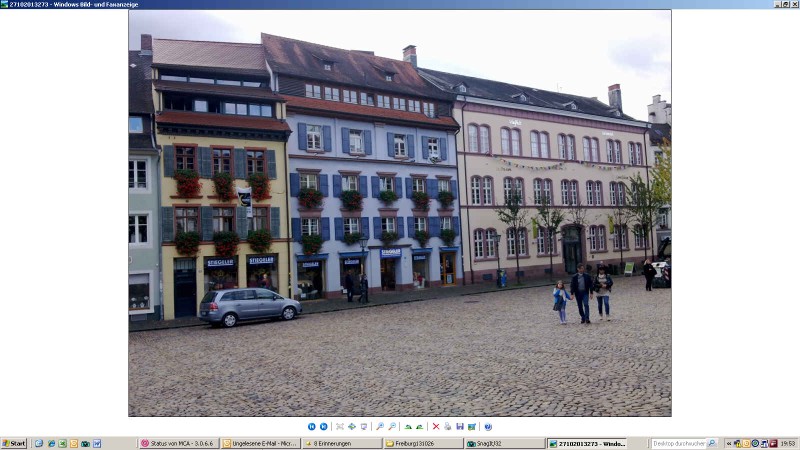Switch to the Freiburg131026 folder window
This screenshot has height=450, width=800.
click(x=422, y=443)
